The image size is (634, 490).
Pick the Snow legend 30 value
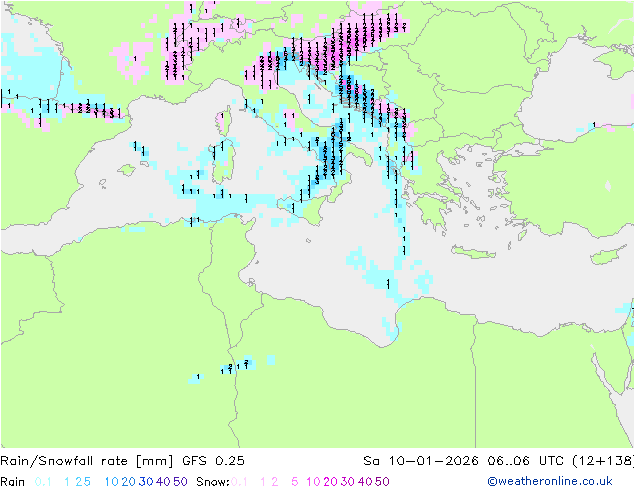pos(348,482)
